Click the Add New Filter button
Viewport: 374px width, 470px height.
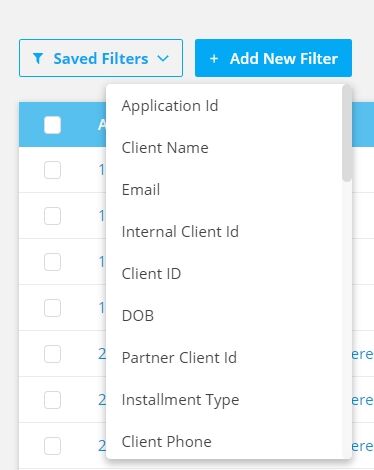(x=273, y=58)
